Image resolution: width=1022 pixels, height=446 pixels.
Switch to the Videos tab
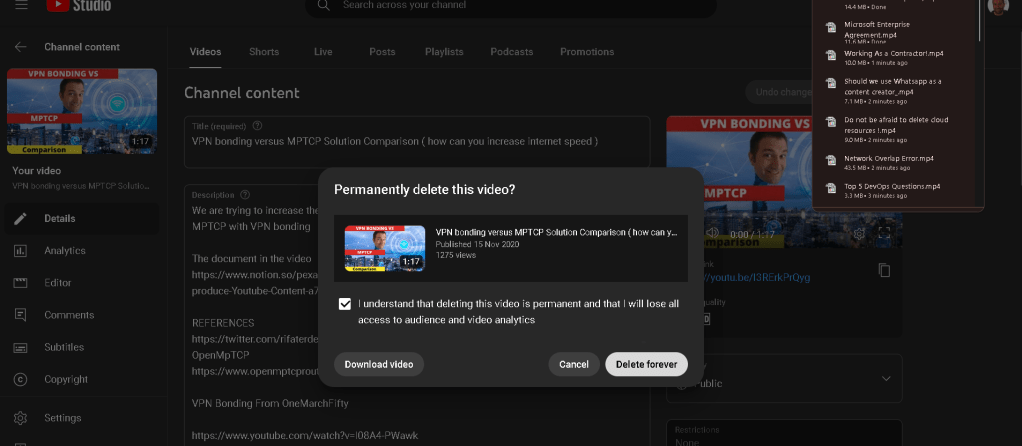(205, 52)
